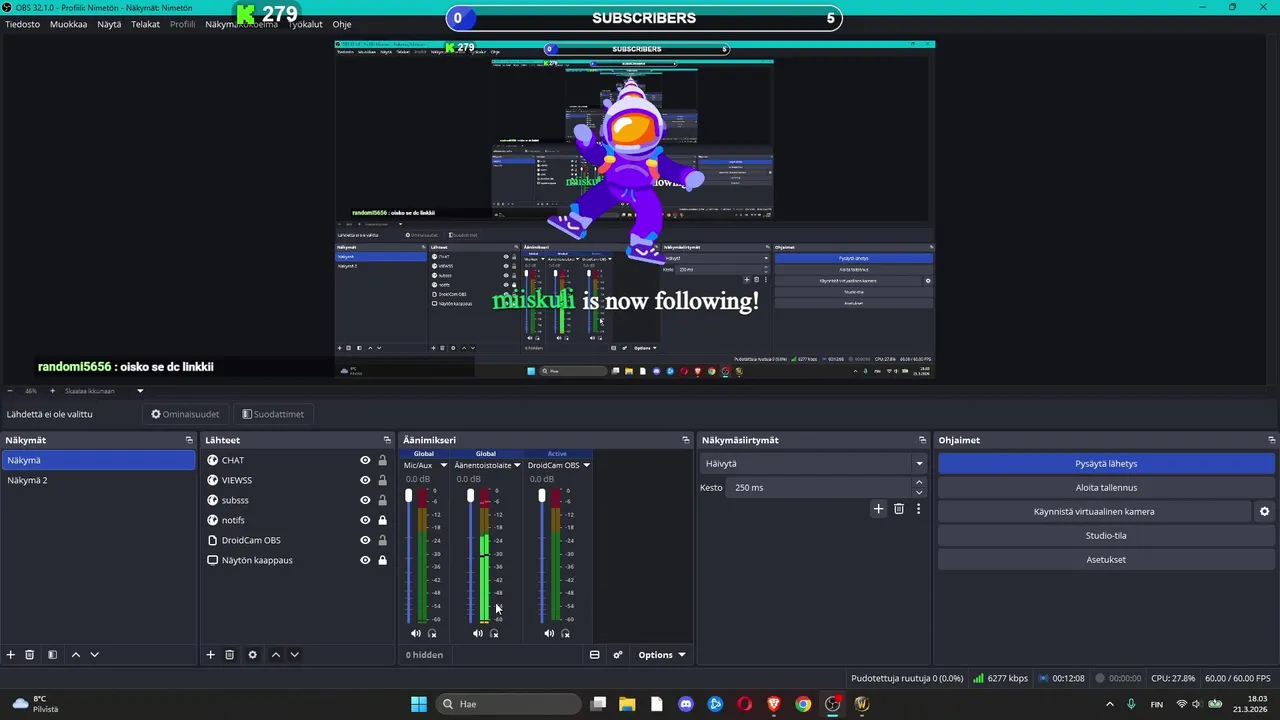Screen dimensions: 1280x720
Task: Open virtual camera settings gear
Action: click(x=1264, y=511)
